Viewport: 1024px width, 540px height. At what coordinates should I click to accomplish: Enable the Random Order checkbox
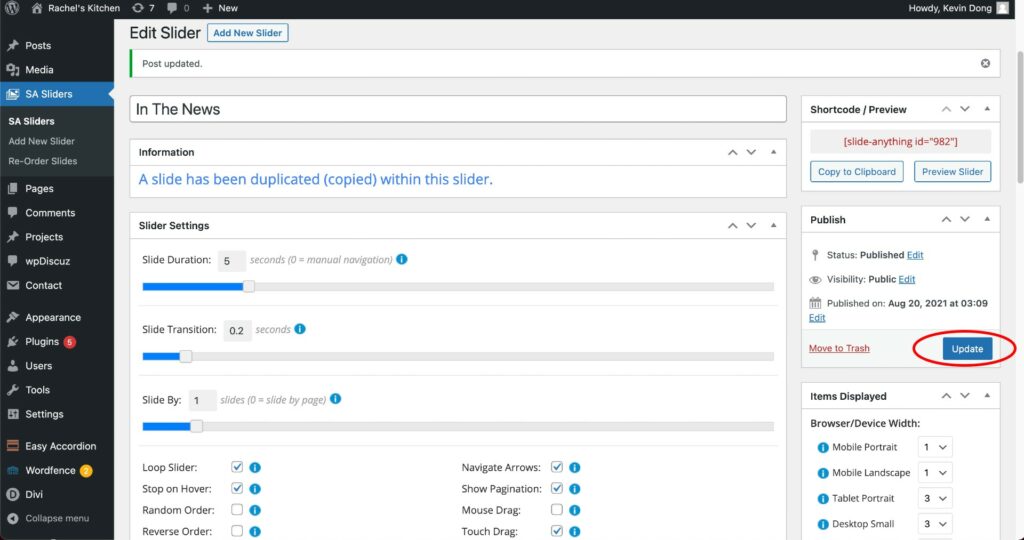pos(237,510)
